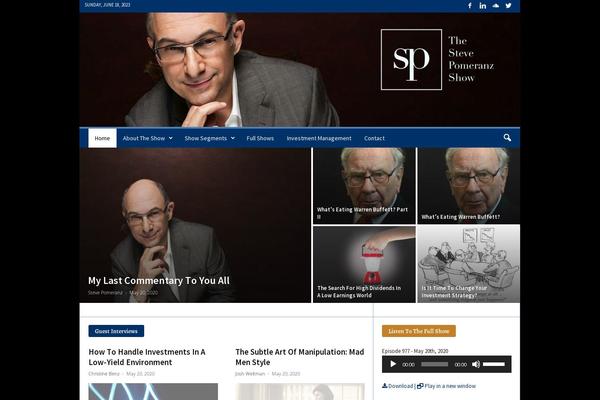Click Listen To The Full Show button

point(419,331)
